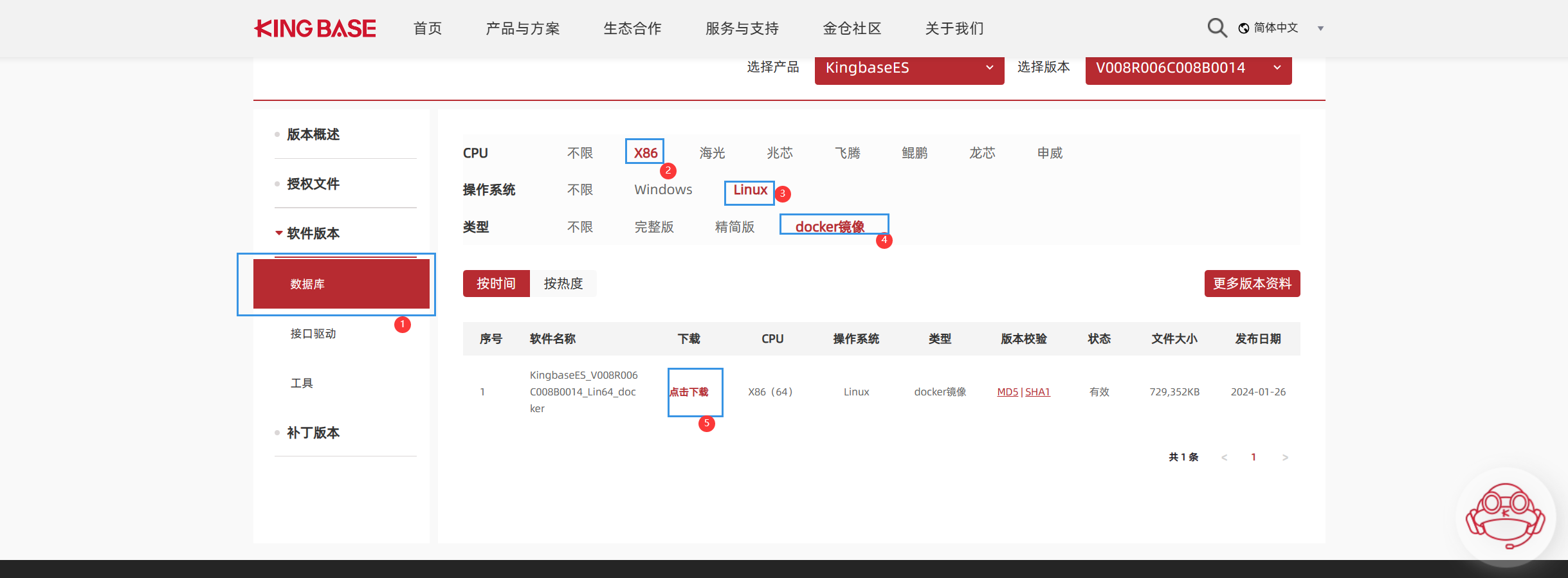Switch to the 按时间 sort tab
The width and height of the screenshot is (1568, 578).
pyautogui.click(x=496, y=284)
